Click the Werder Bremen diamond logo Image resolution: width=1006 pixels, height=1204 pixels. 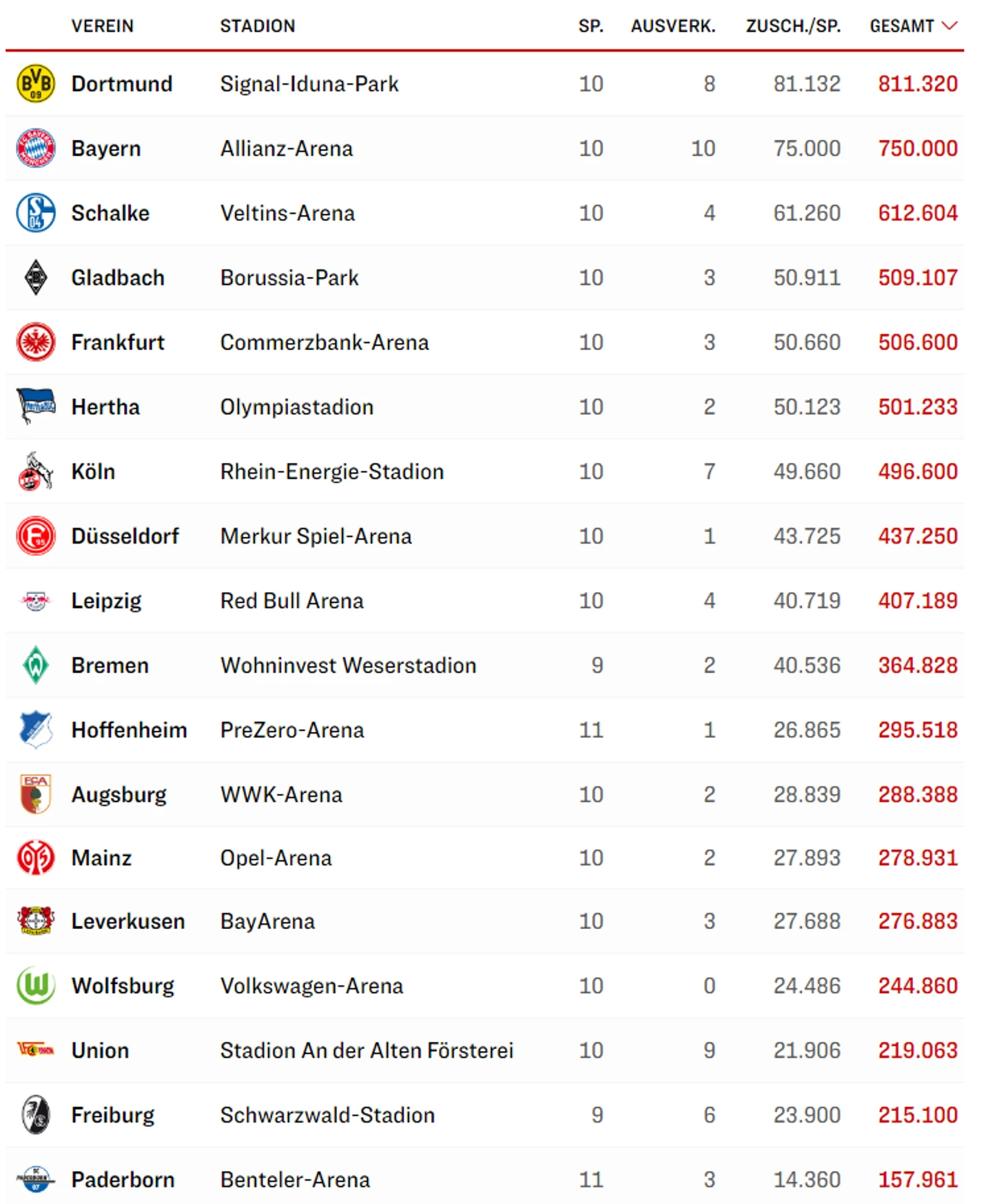[x=36, y=665]
